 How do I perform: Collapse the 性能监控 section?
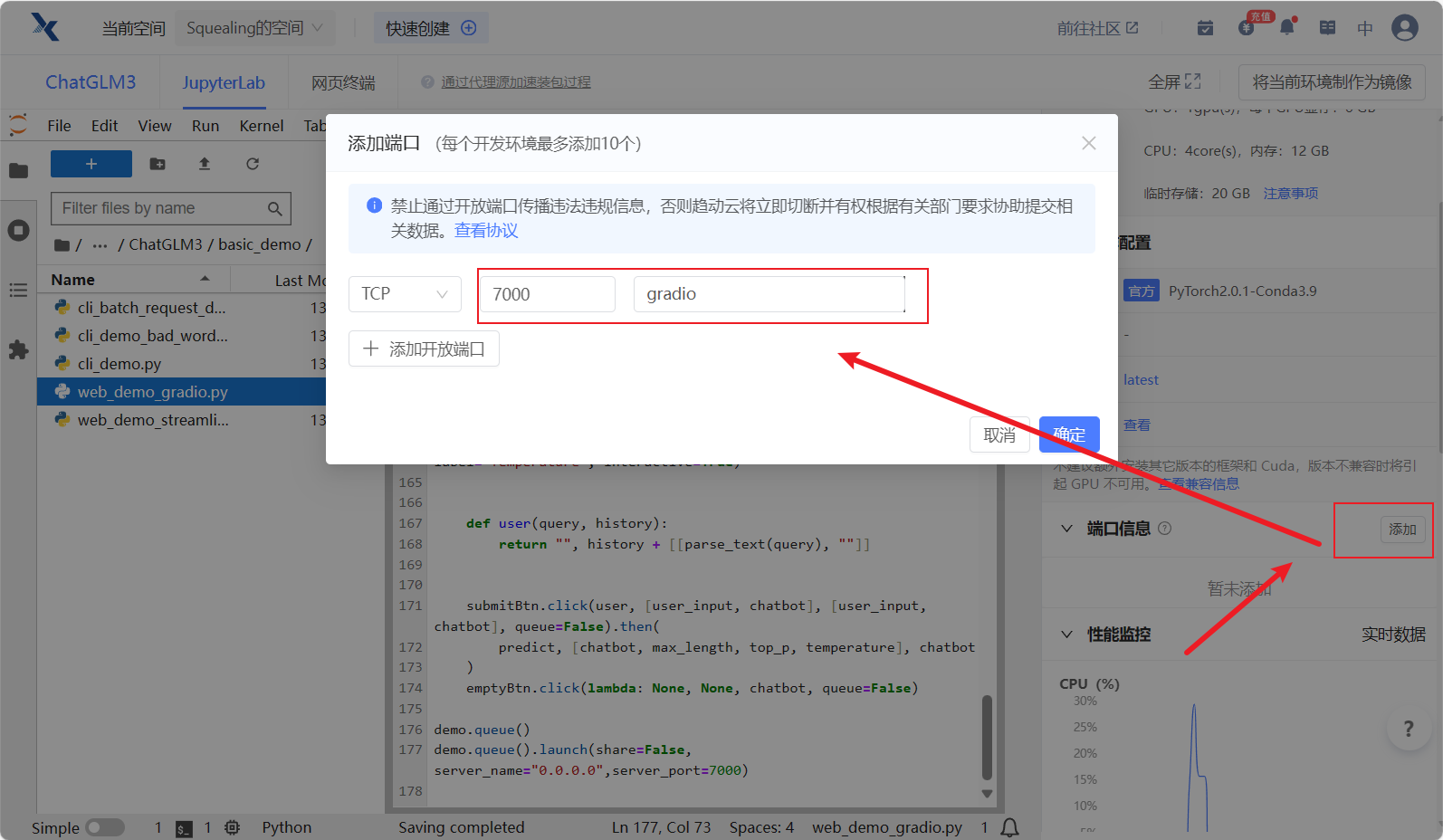[1066, 635]
